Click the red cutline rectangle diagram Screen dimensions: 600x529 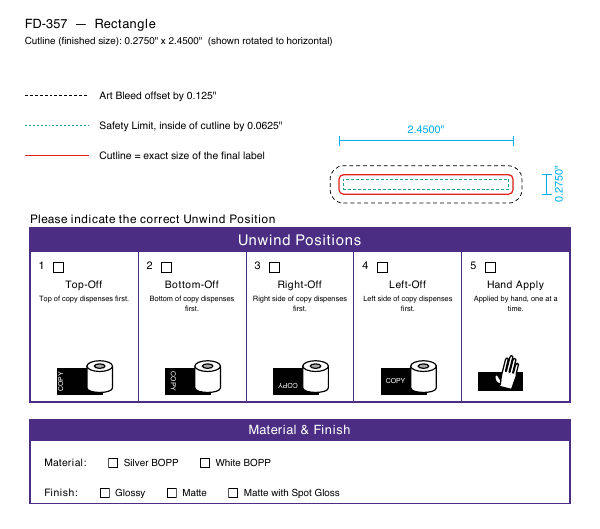coord(426,184)
